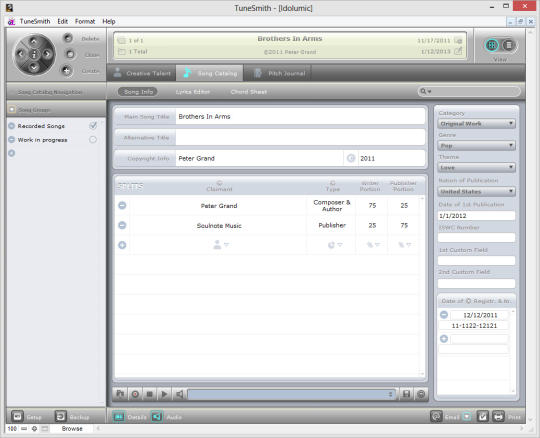
Task: Click the search box
Action: coord(469,91)
